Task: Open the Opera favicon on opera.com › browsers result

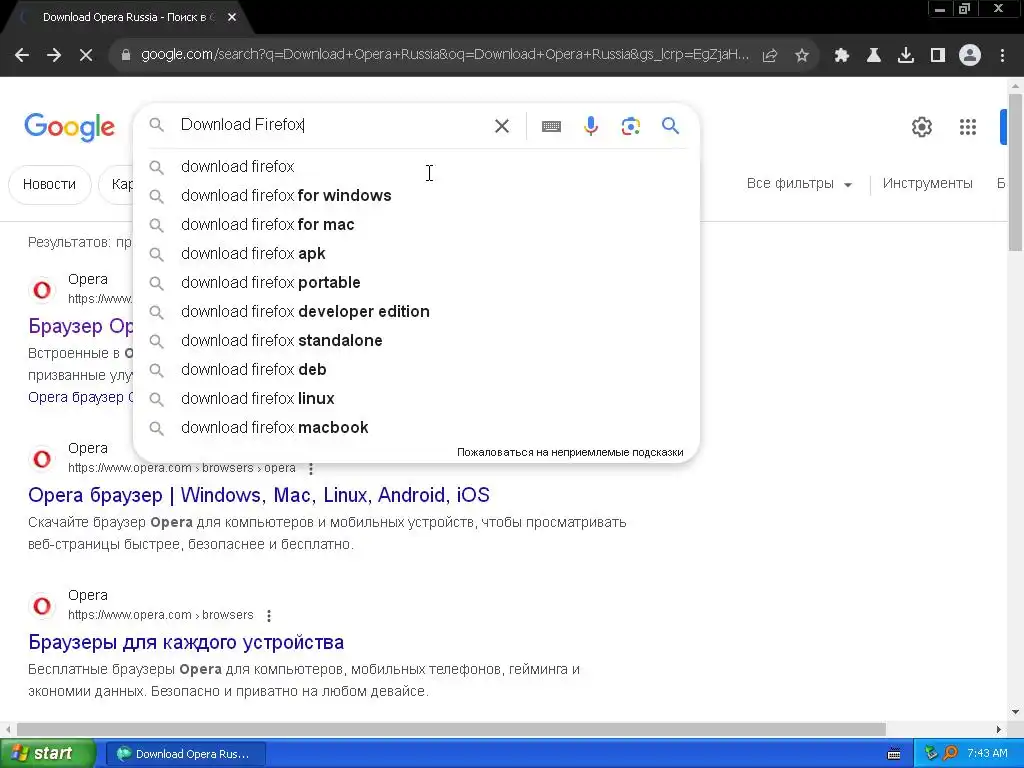Action: [42, 605]
